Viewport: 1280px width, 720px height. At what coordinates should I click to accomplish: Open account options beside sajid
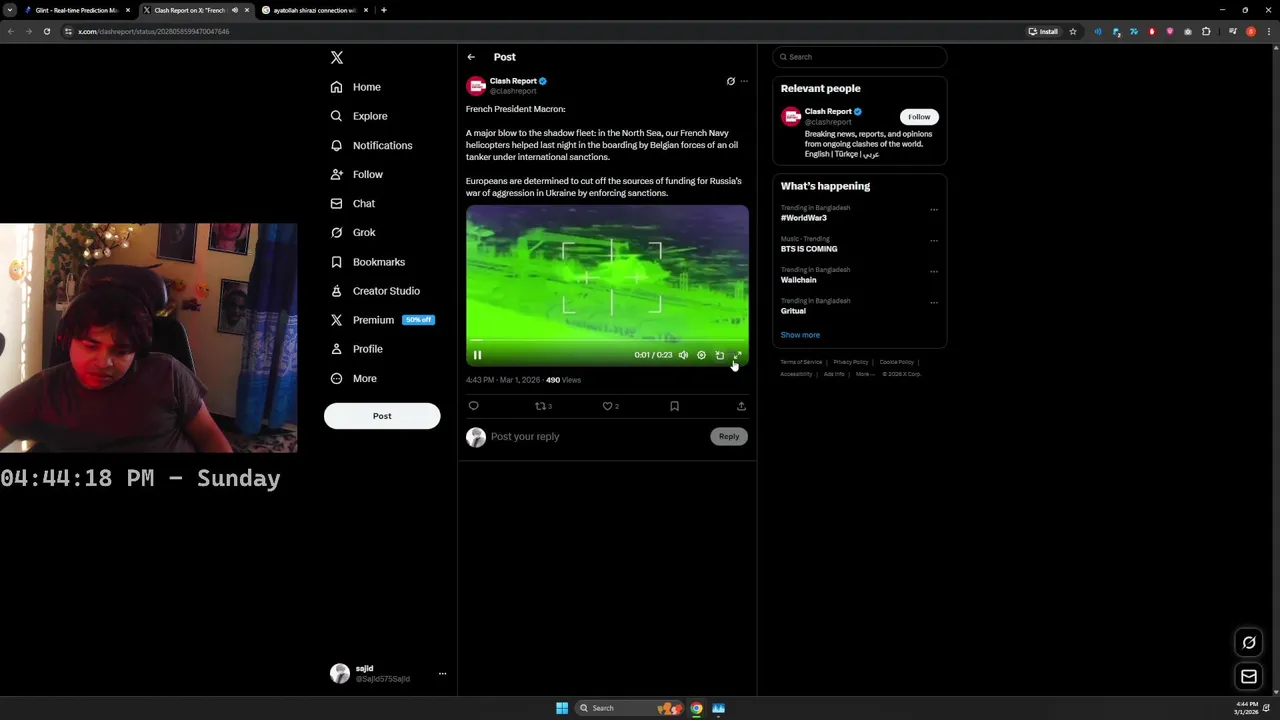(442, 674)
